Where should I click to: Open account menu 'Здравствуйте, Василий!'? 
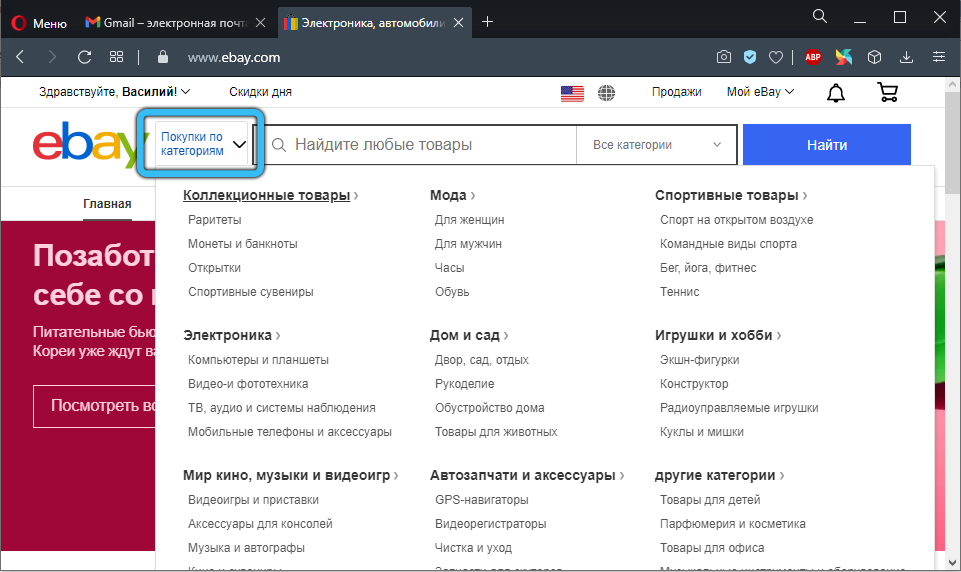click(114, 92)
